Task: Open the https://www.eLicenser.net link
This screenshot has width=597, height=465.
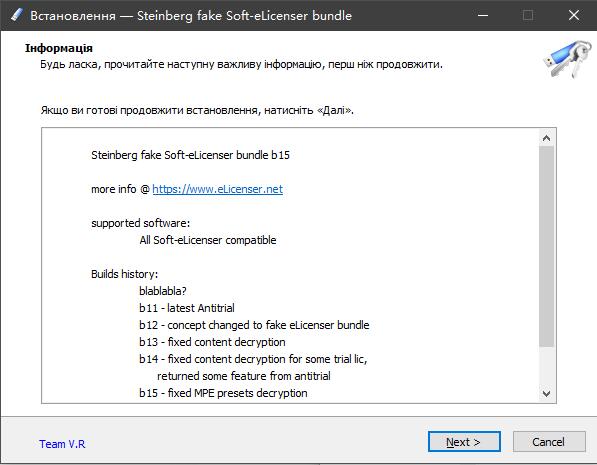Action: (217, 189)
